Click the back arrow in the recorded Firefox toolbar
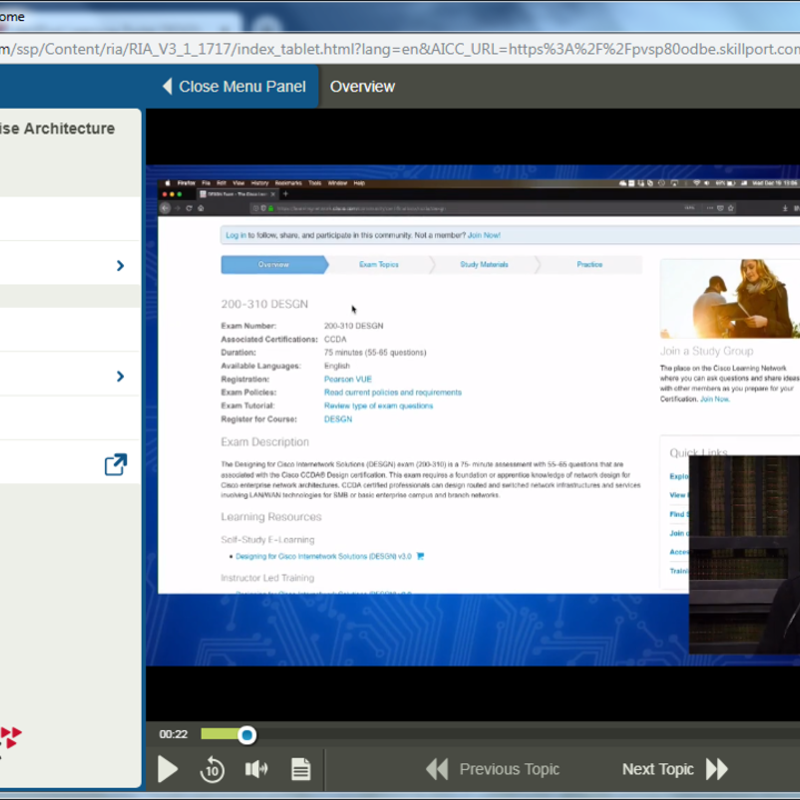The width and height of the screenshot is (800, 800). (165, 208)
